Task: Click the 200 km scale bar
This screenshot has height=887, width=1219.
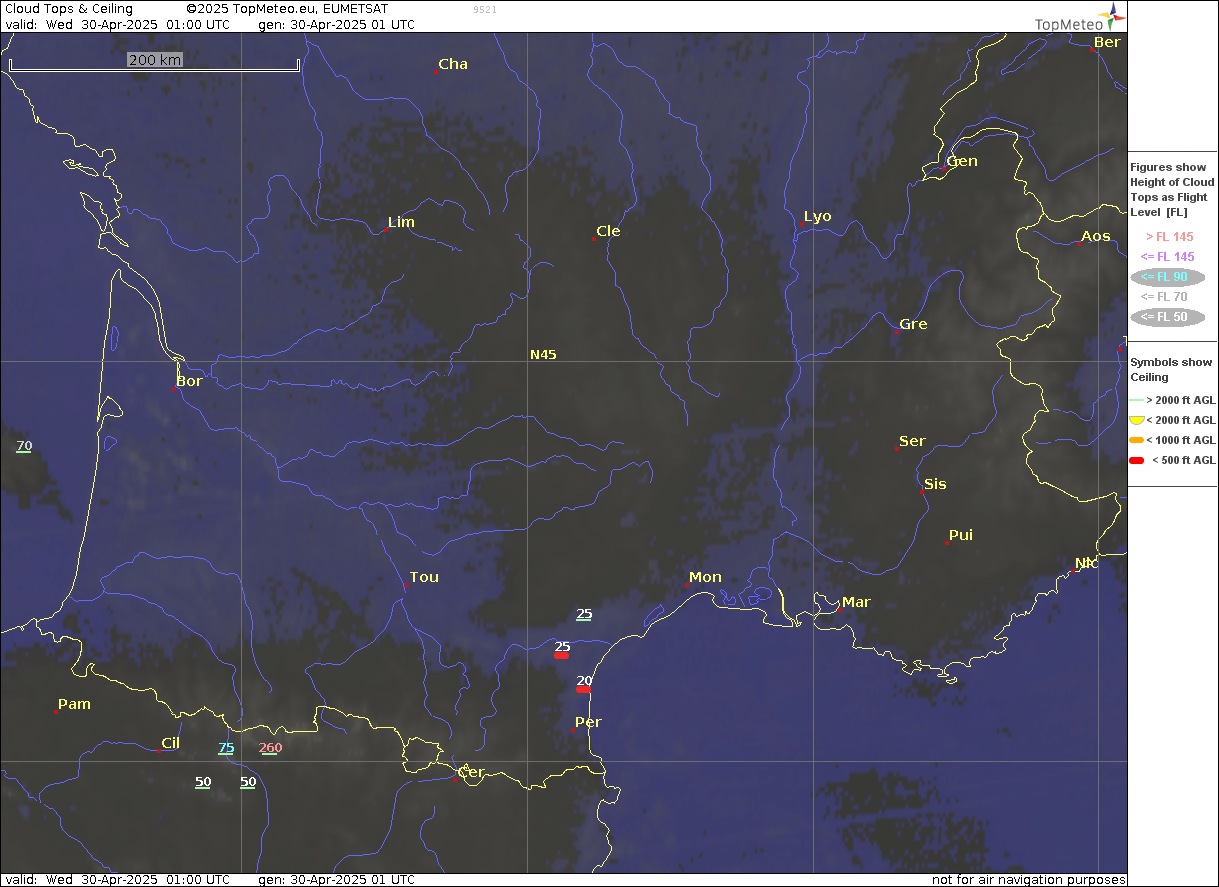Action: pyautogui.click(x=155, y=61)
